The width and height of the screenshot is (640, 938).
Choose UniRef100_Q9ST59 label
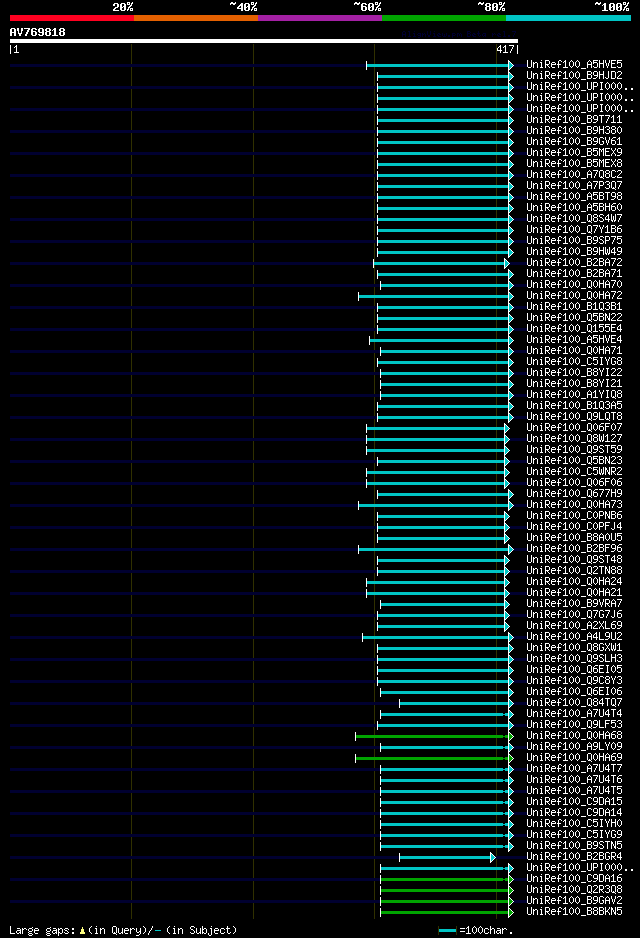pyautogui.click(x=574, y=449)
